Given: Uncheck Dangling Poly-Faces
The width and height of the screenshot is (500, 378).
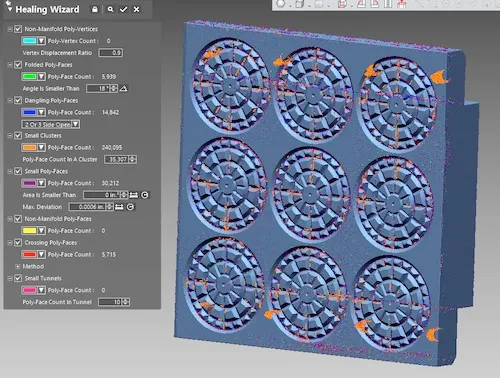Looking at the screenshot, I should click(x=18, y=100).
